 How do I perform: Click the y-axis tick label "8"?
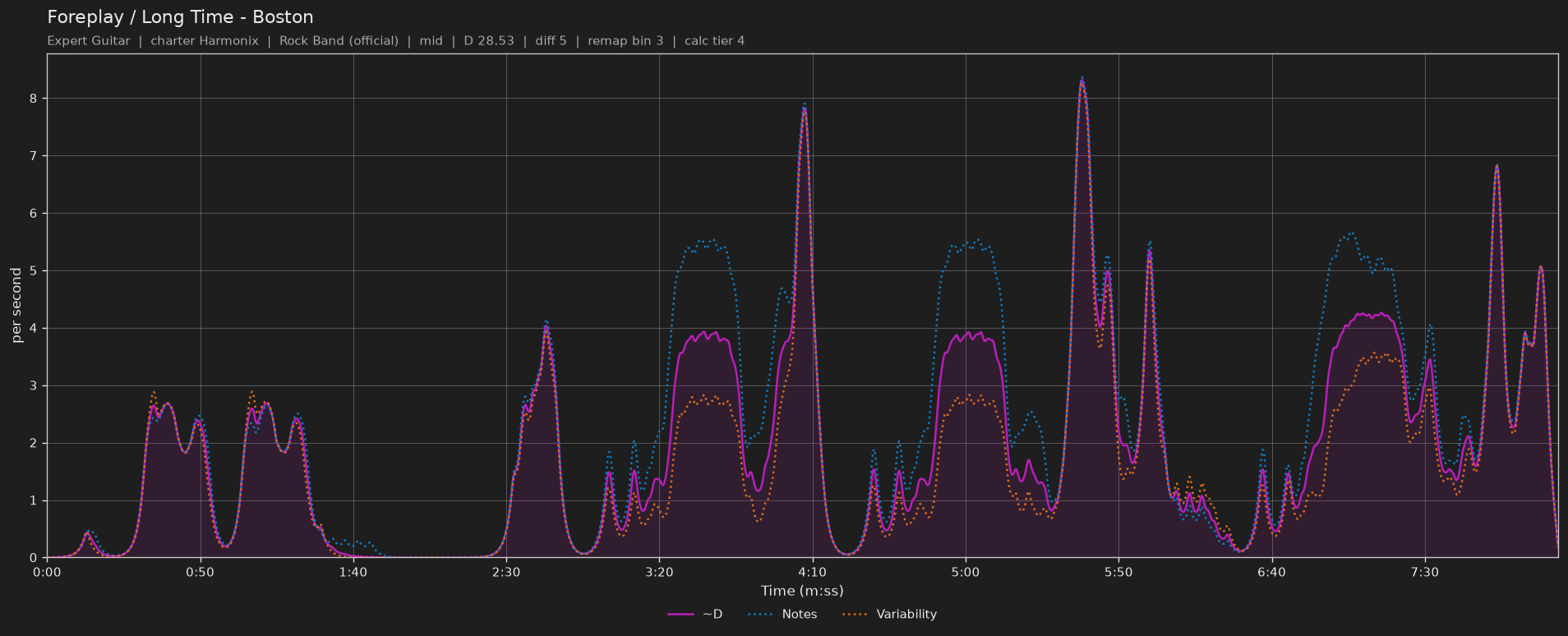35,99
